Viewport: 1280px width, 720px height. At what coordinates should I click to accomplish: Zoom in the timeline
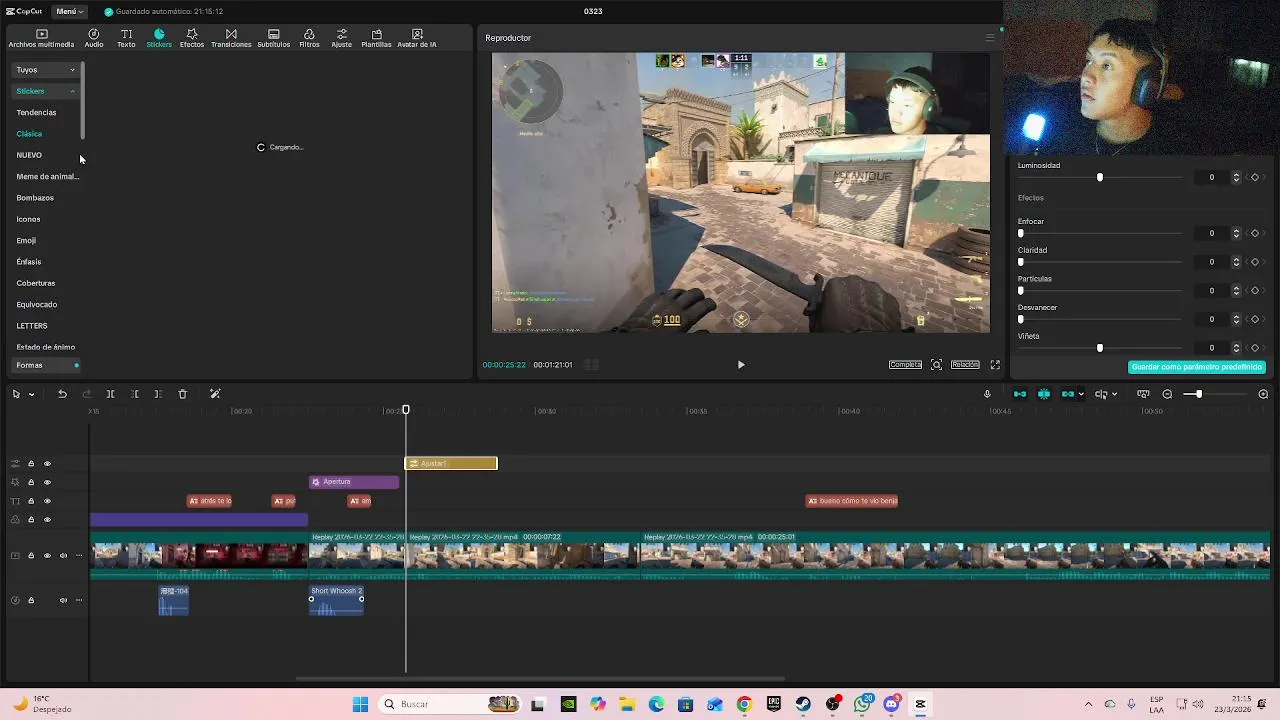[1263, 394]
